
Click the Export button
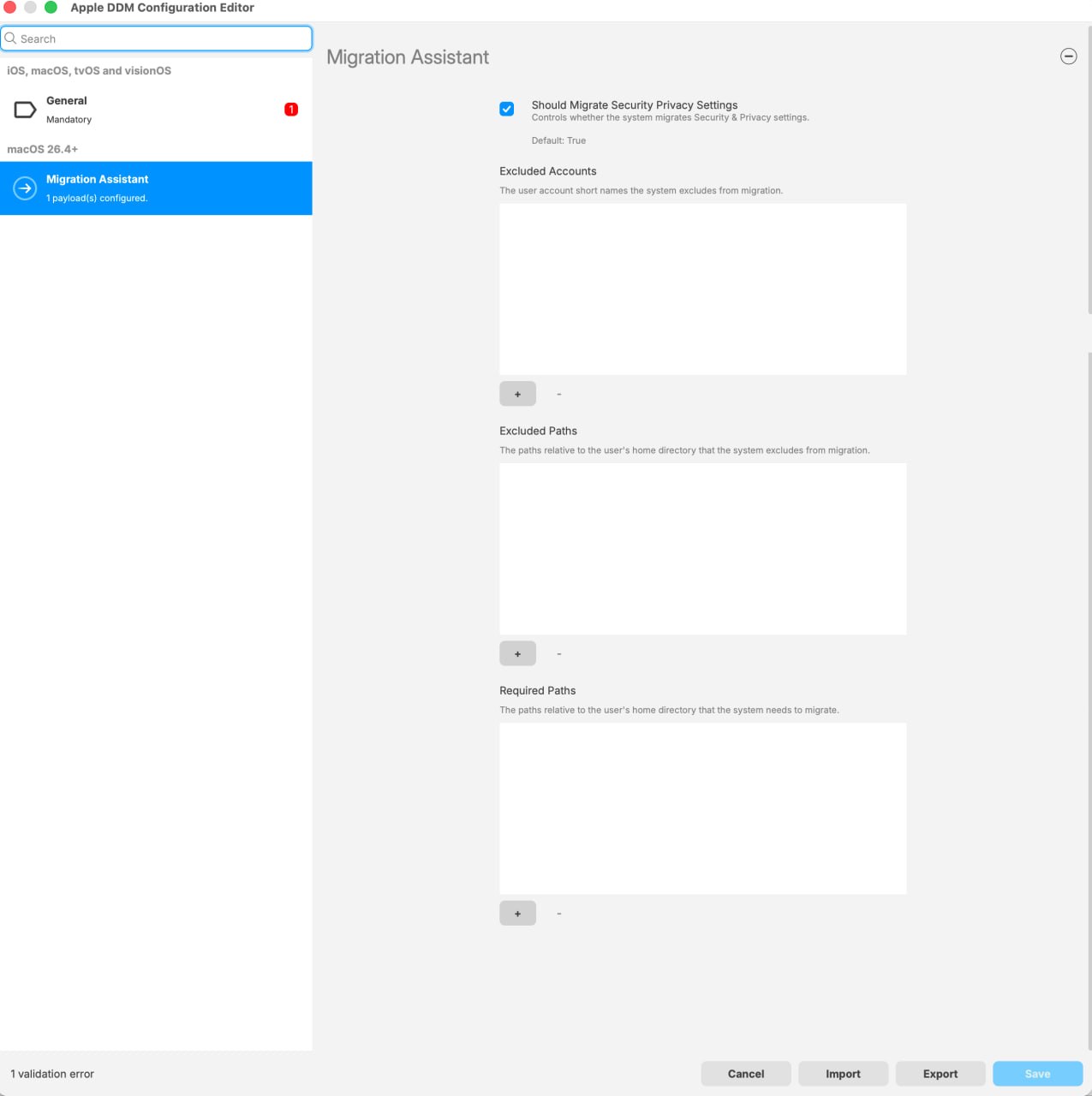pos(940,1074)
